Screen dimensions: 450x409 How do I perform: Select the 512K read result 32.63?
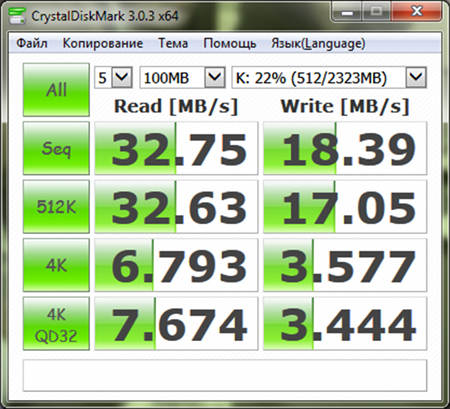click(176, 207)
